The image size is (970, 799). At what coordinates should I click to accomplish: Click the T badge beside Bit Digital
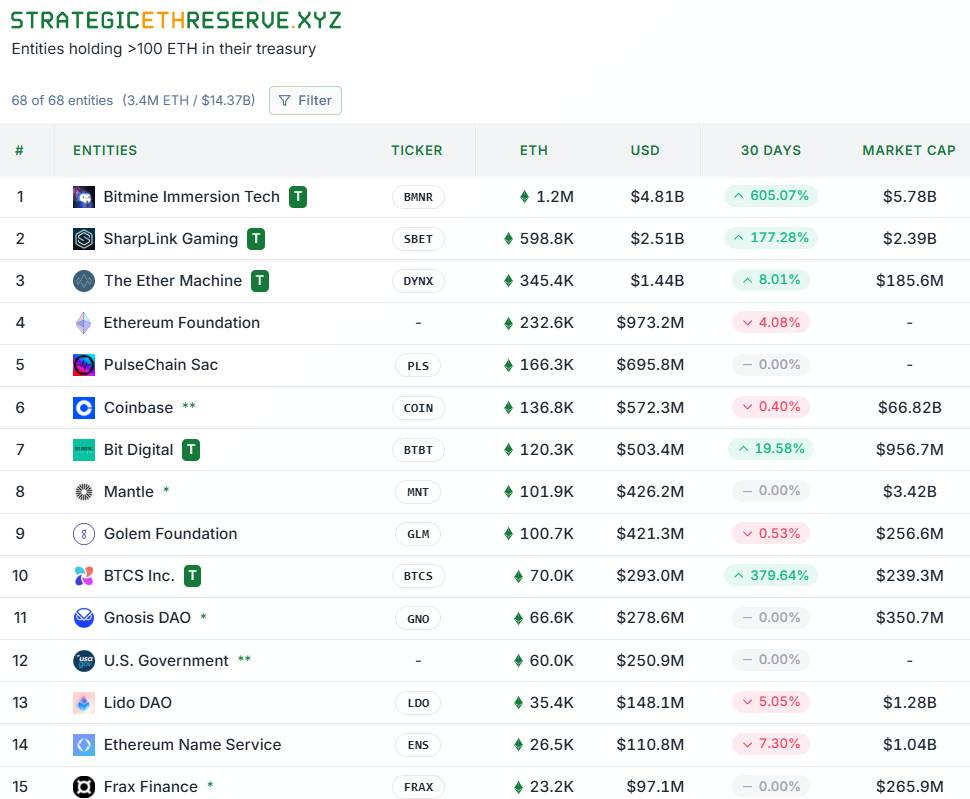(191, 450)
